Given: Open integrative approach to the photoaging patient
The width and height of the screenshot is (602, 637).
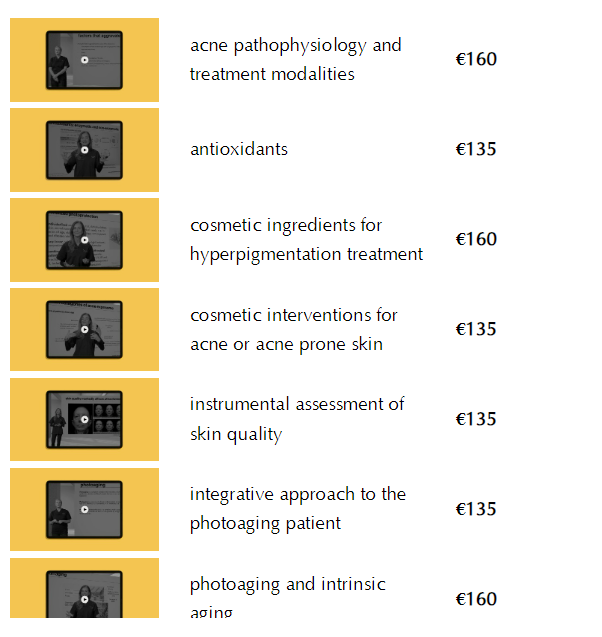Looking at the screenshot, I should click(297, 509).
